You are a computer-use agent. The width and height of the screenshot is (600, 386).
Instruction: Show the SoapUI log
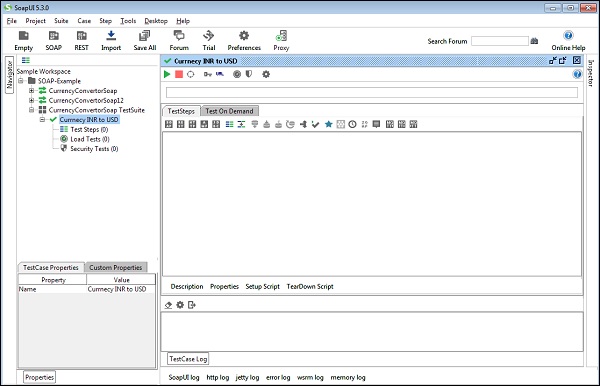click(x=184, y=377)
